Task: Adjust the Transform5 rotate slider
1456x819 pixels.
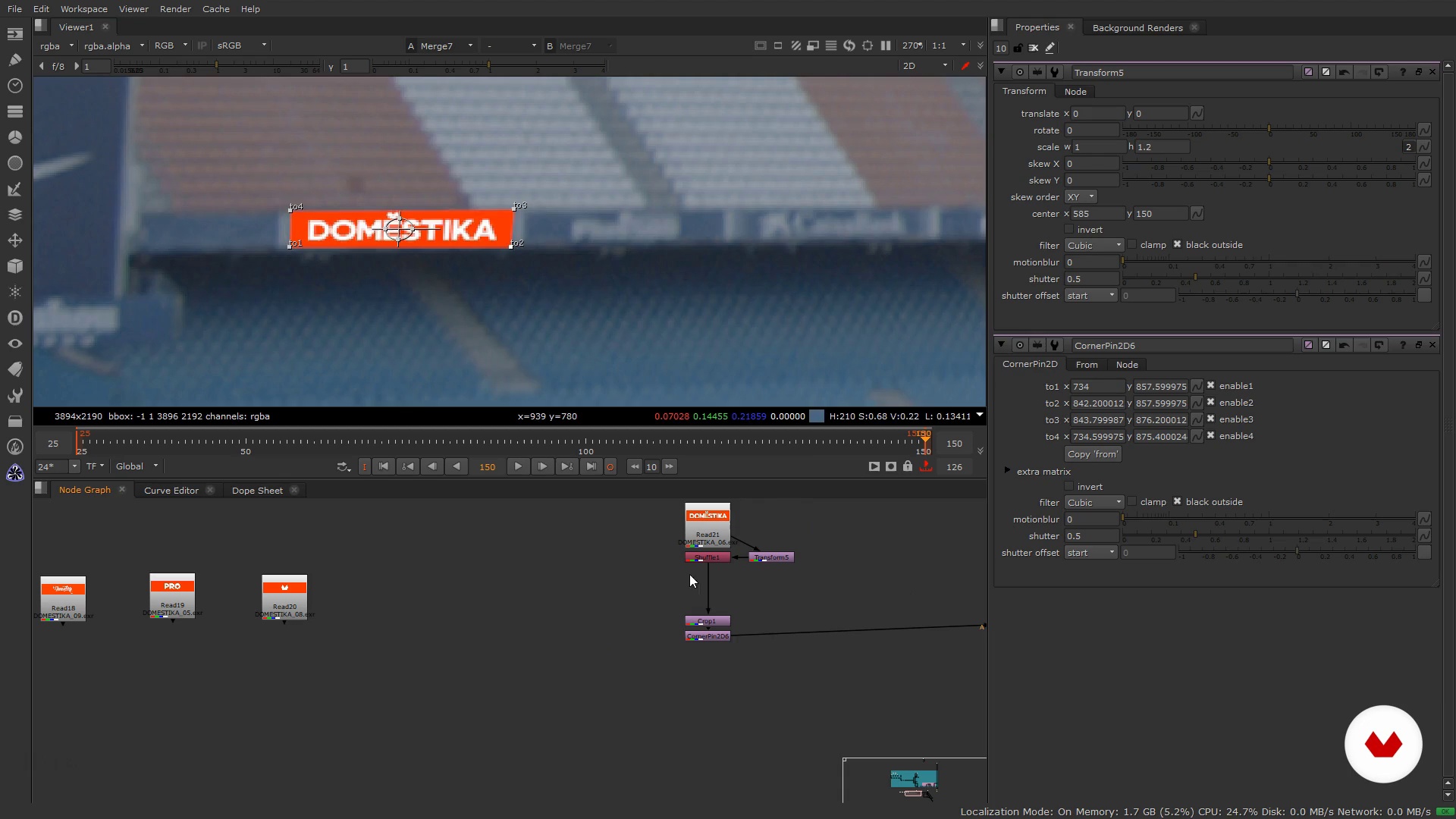Action: click(x=1269, y=130)
